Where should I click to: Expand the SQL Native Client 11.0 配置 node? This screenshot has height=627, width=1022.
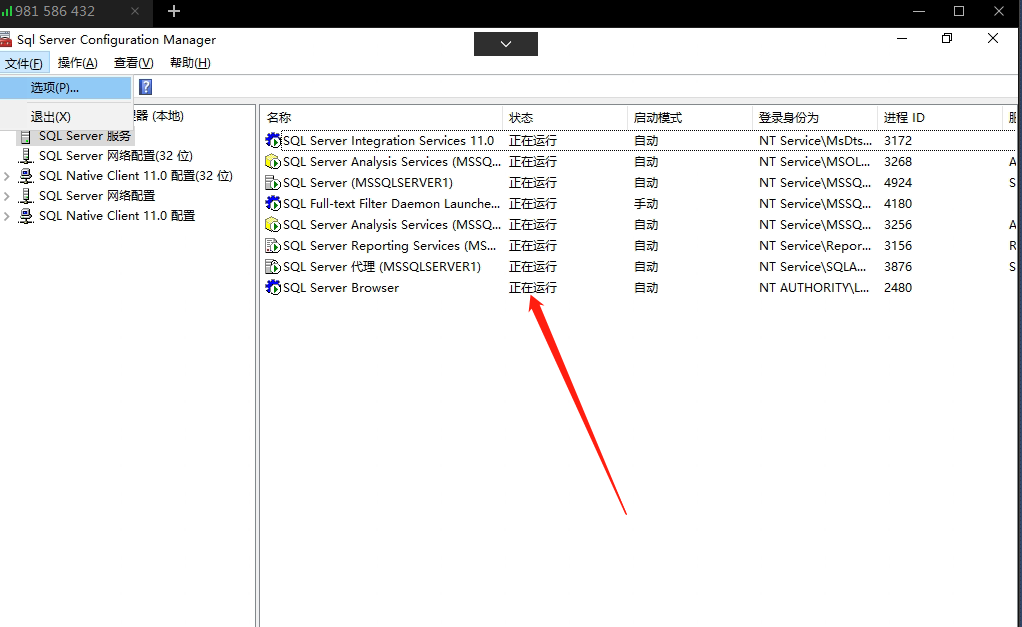tap(7, 216)
